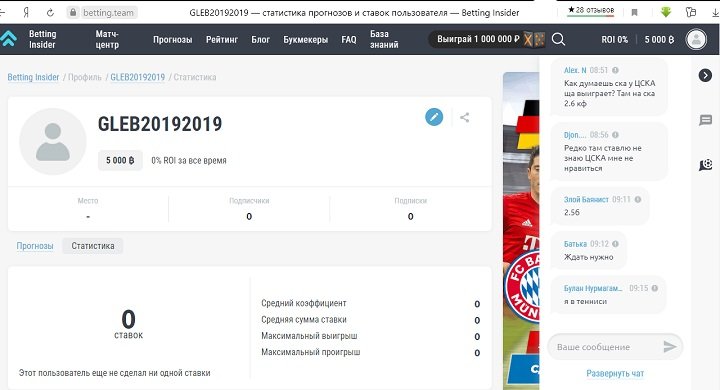Click Развернуть чат link
This screenshot has height=390, width=720.
615,373
